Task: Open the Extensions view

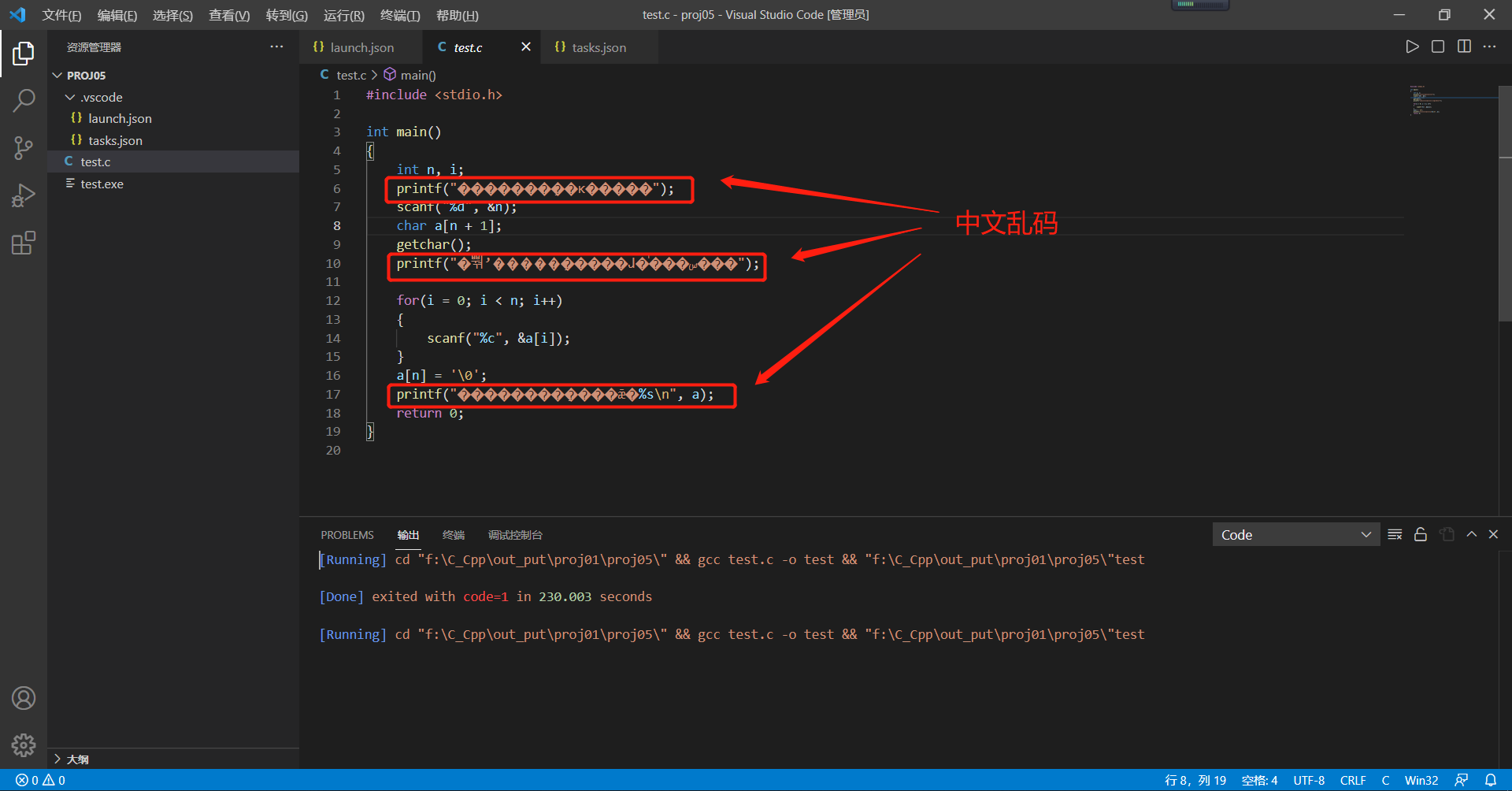Action: 24,243
